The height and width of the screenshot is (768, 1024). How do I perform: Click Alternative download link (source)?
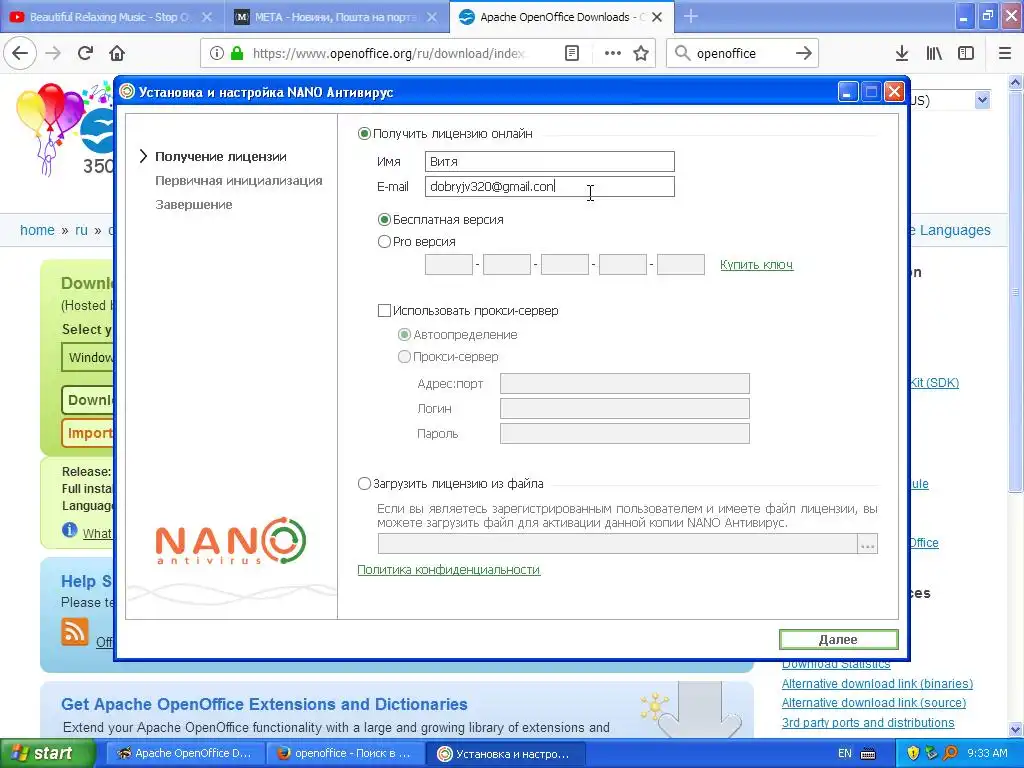tap(874, 703)
